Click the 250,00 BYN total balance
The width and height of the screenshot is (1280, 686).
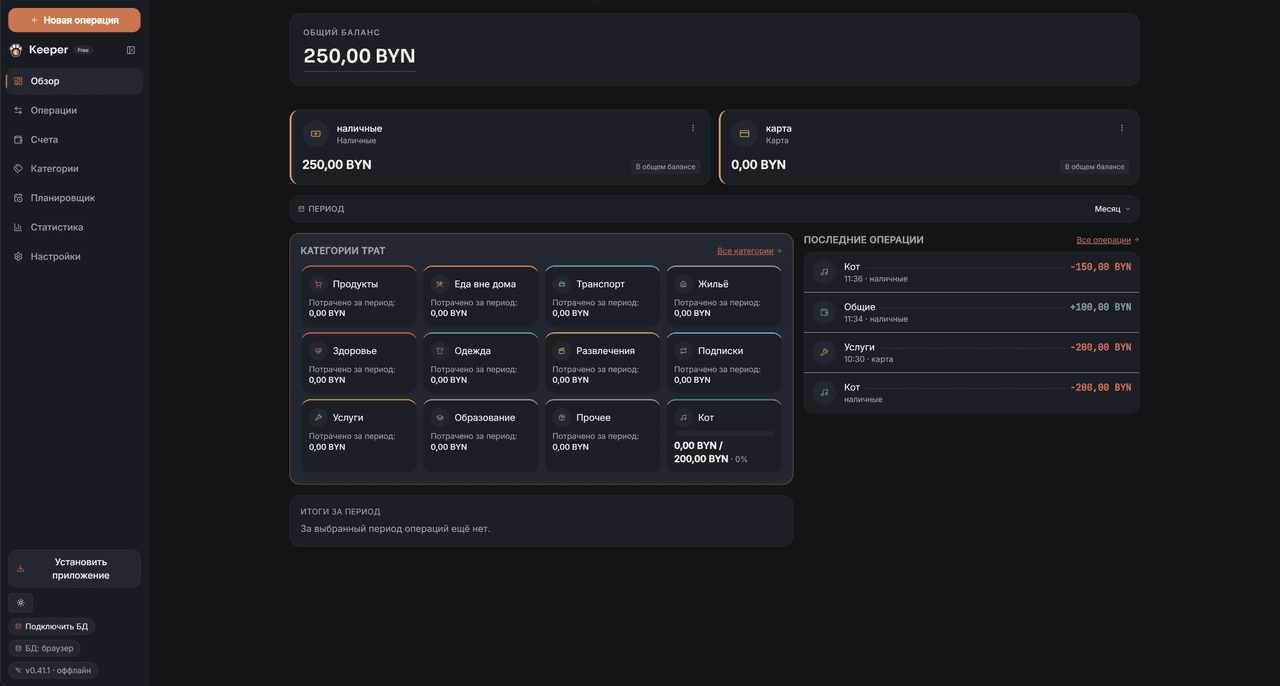pyautogui.click(x=359, y=56)
